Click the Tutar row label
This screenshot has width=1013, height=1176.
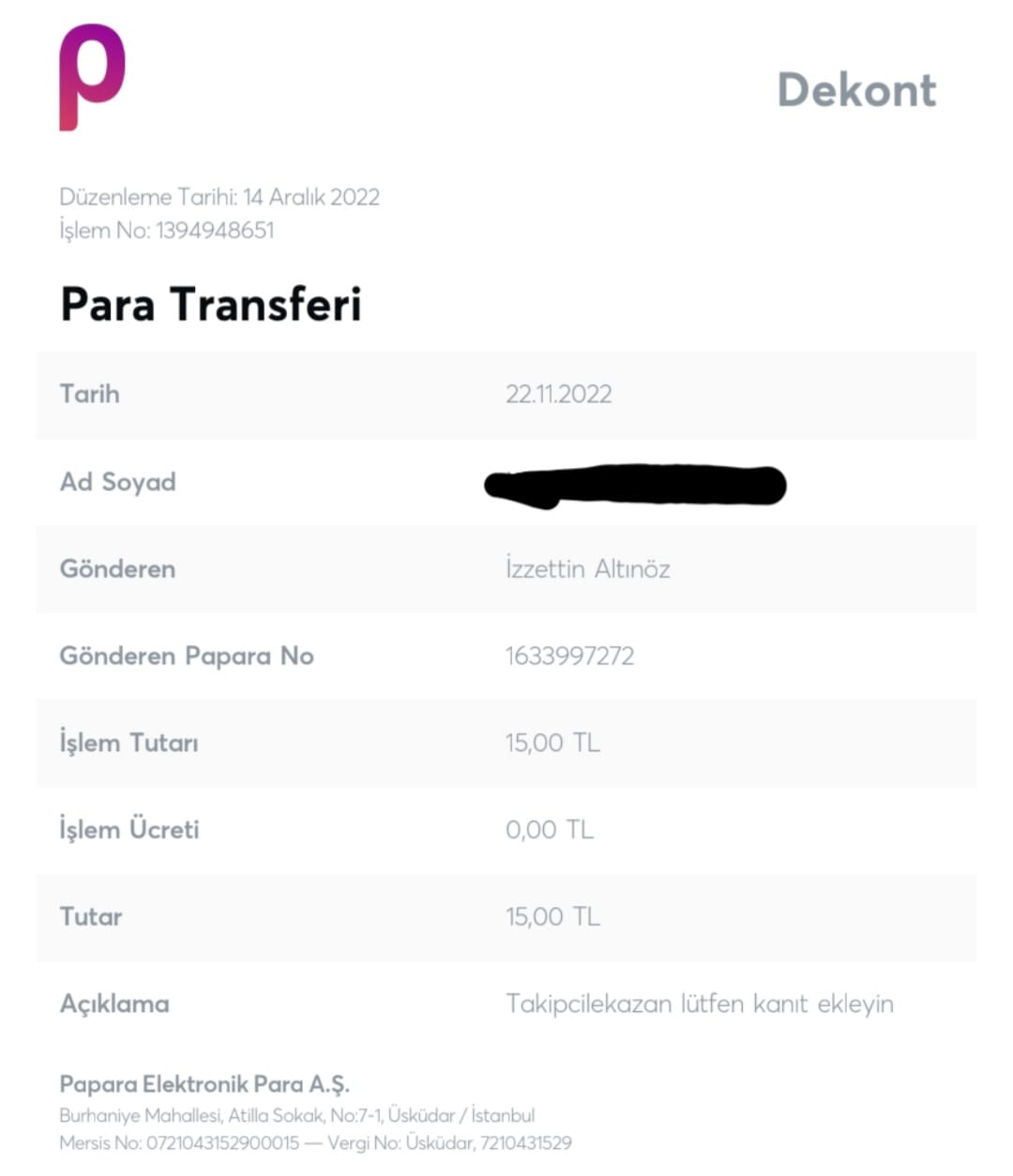[91, 916]
